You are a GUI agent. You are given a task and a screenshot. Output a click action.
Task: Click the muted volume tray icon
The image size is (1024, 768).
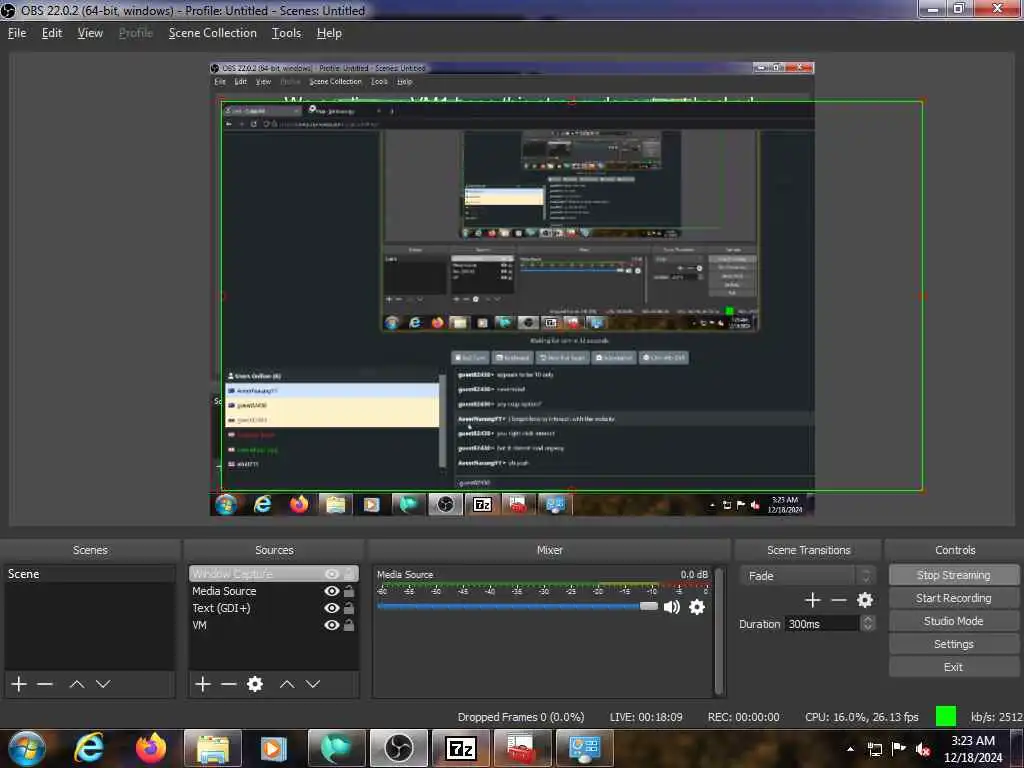[923, 749]
